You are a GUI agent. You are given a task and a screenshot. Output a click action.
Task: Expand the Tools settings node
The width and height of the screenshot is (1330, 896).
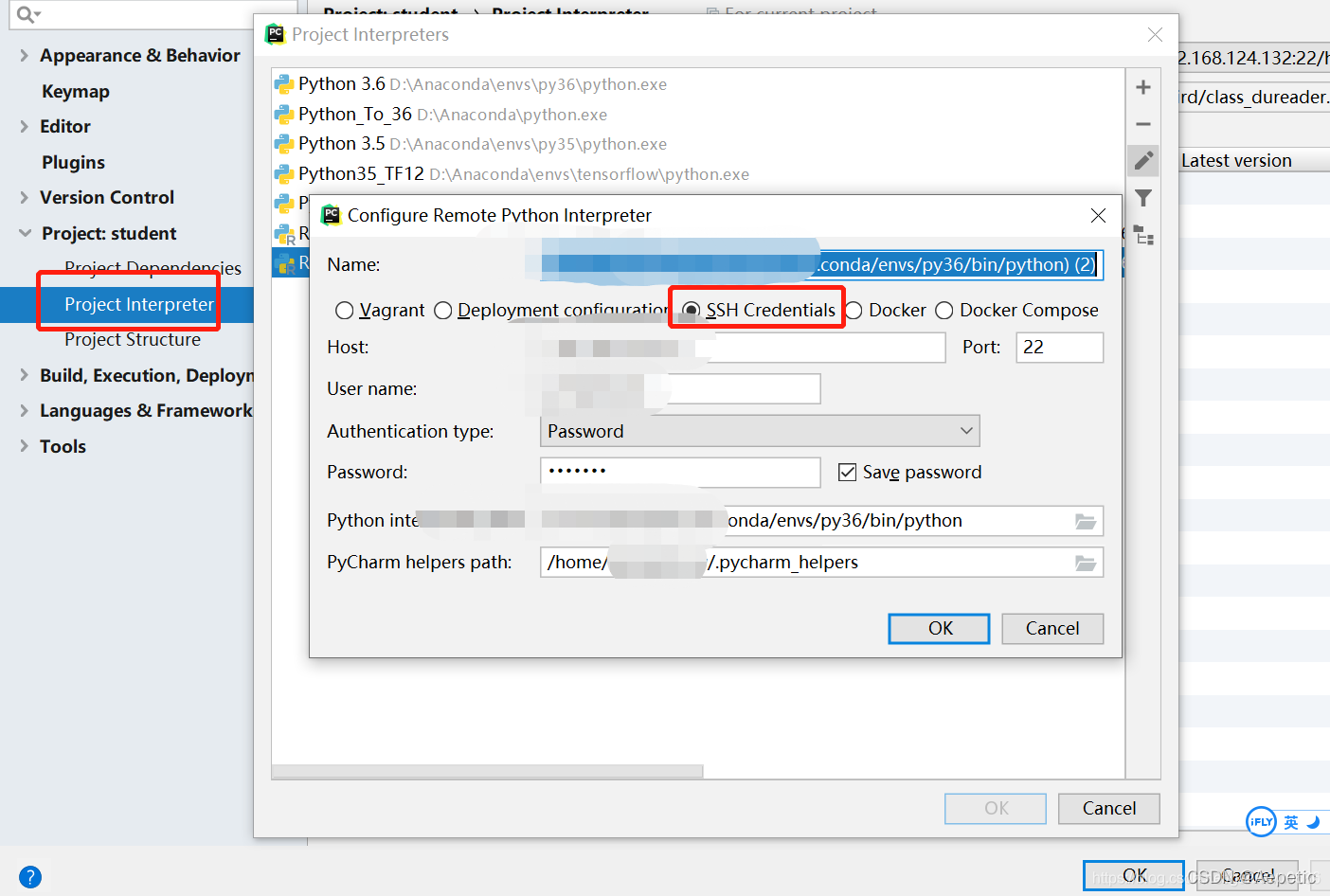(x=24, y=446)
